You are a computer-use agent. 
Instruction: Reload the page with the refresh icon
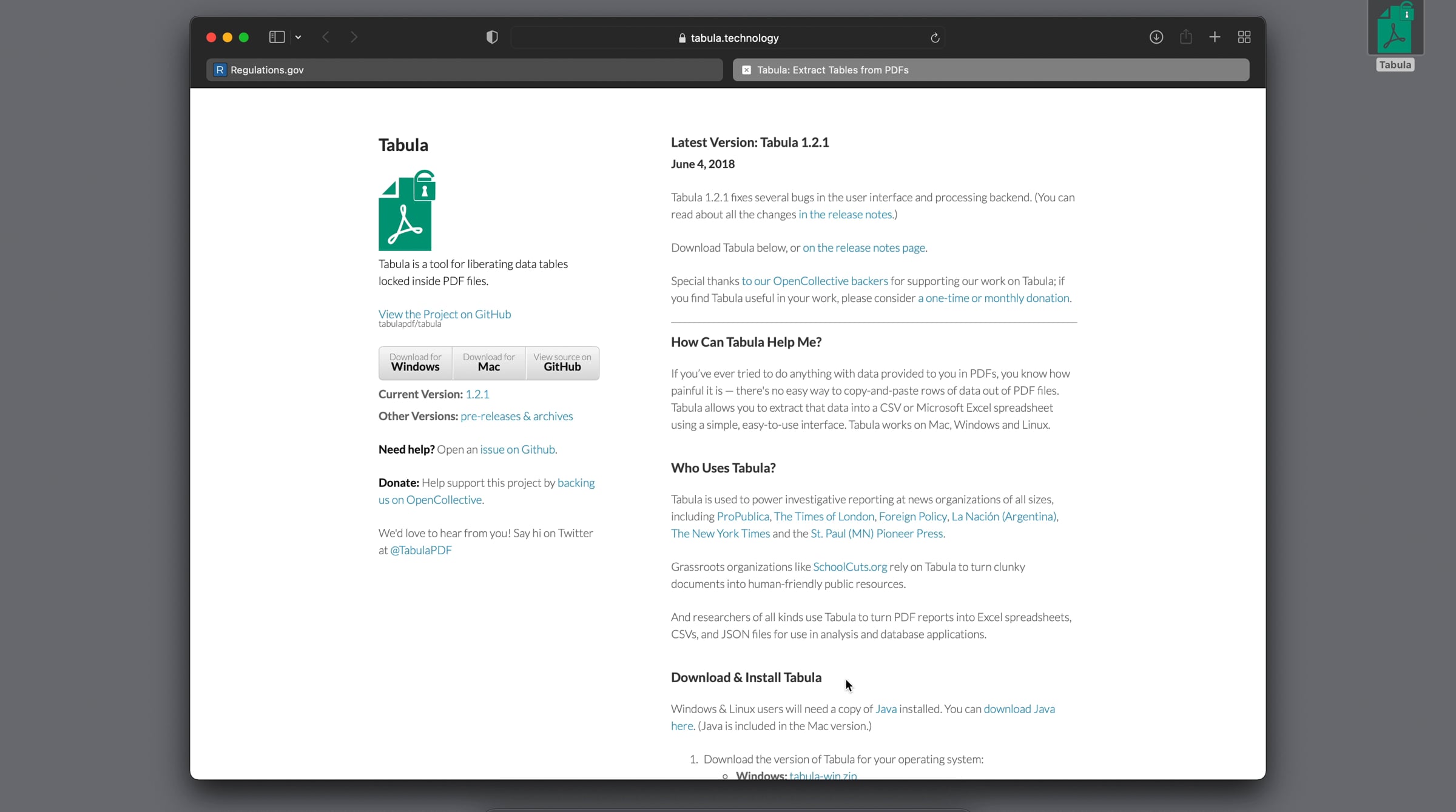tap(935, 38)
